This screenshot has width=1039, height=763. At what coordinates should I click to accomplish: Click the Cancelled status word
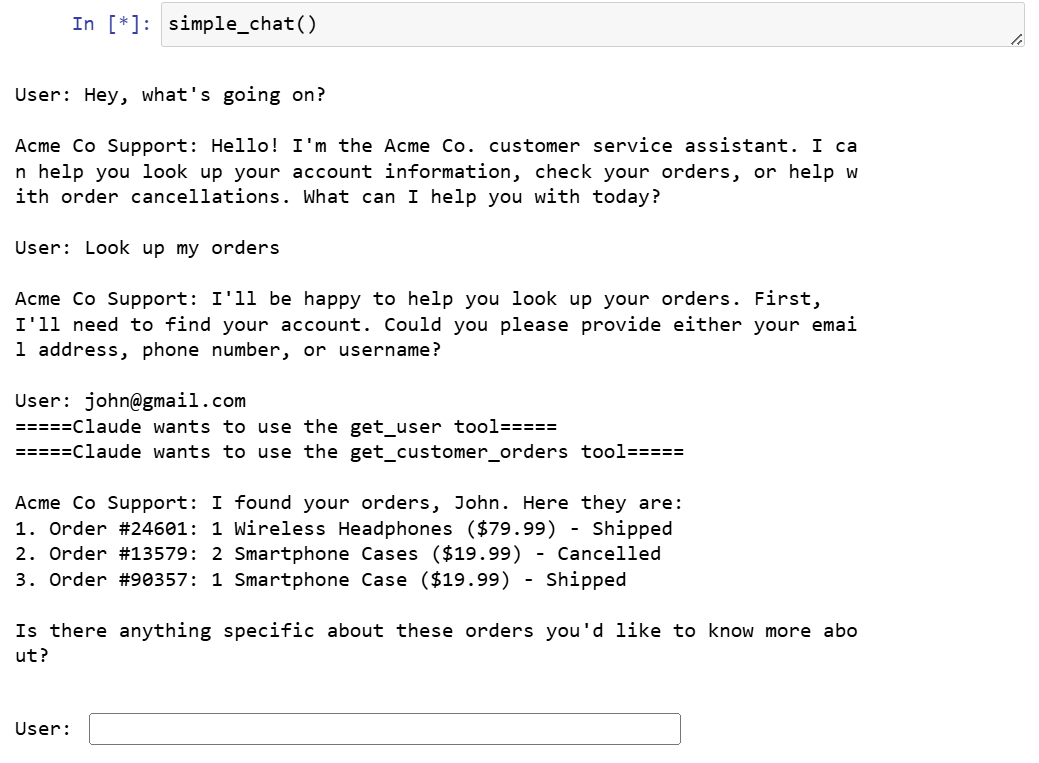609,554
